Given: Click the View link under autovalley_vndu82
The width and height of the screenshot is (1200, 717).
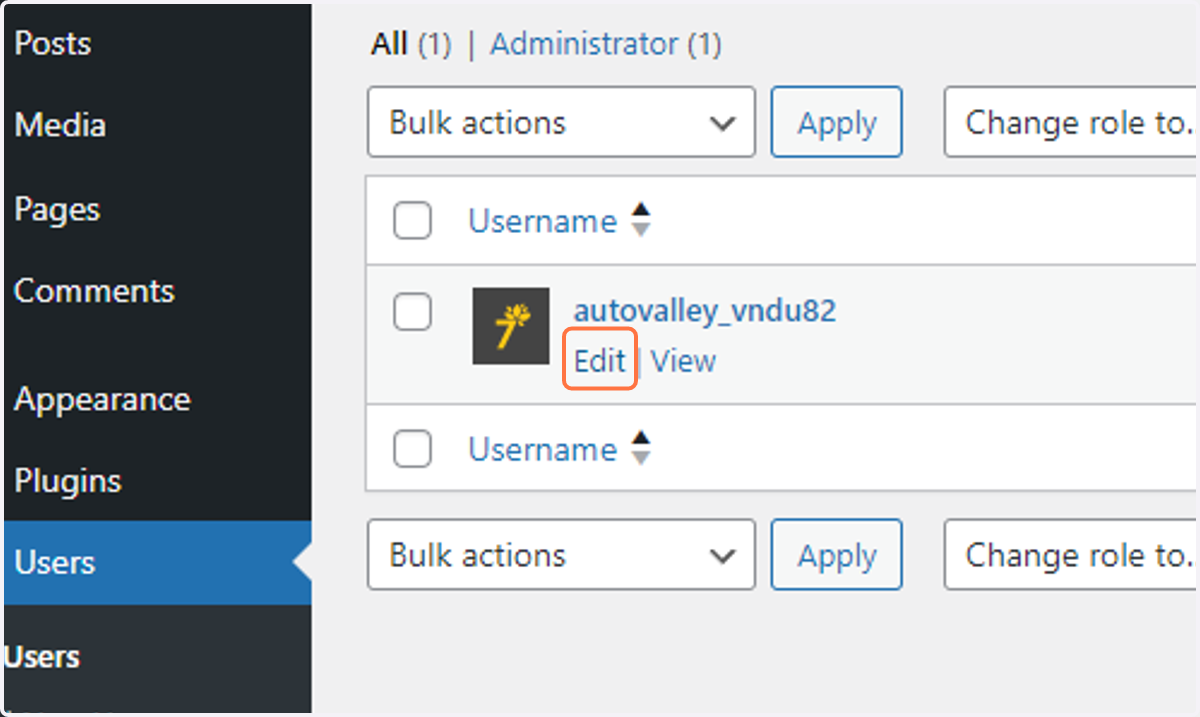Looking at the screenshot, I should (684, 360).
